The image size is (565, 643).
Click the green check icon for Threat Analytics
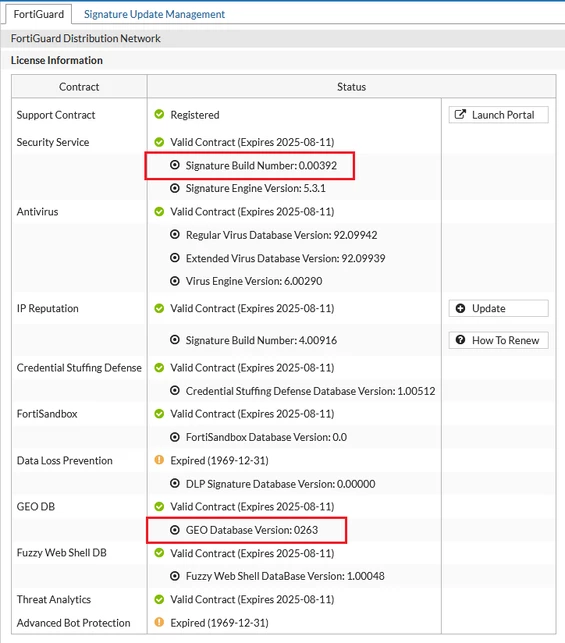coord(159,600)
